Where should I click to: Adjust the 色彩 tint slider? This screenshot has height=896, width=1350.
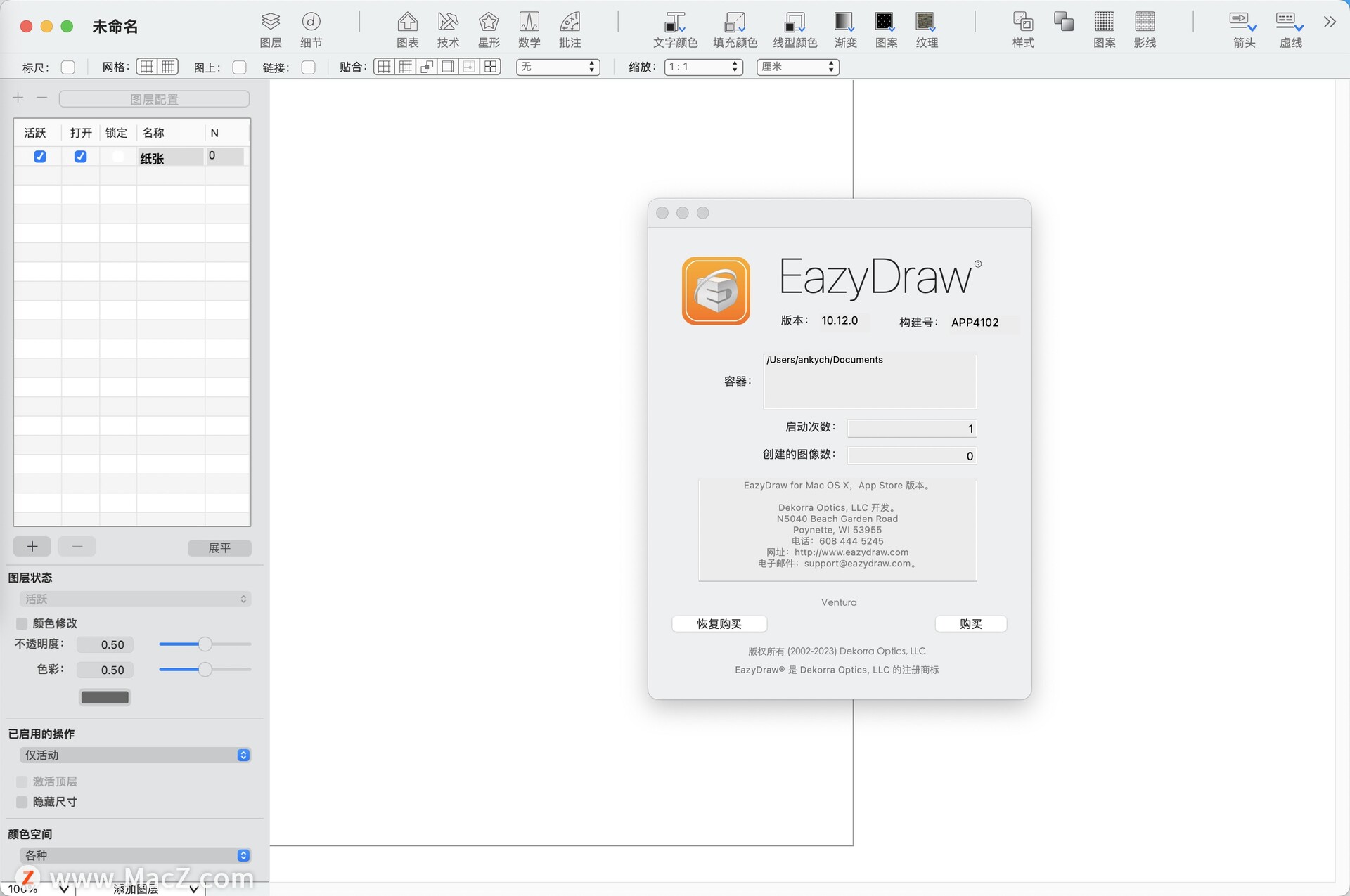pos(205,669)
